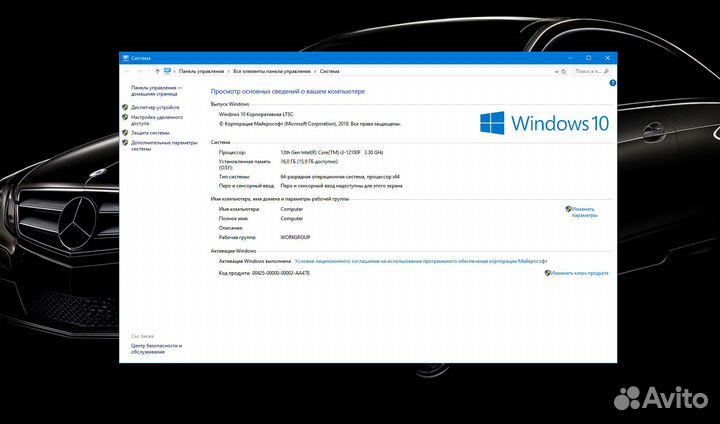Open help with the blue question icon

613,83
